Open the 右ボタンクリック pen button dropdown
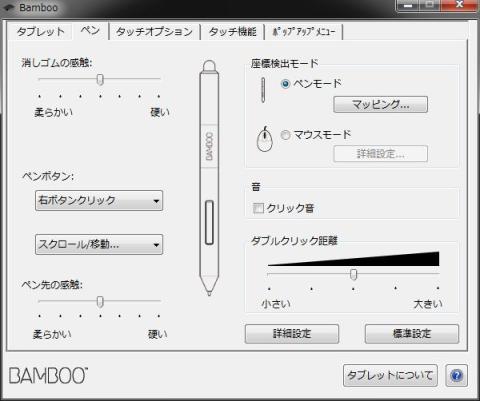The width and height of the screenshot is (480, 401). 99,200
